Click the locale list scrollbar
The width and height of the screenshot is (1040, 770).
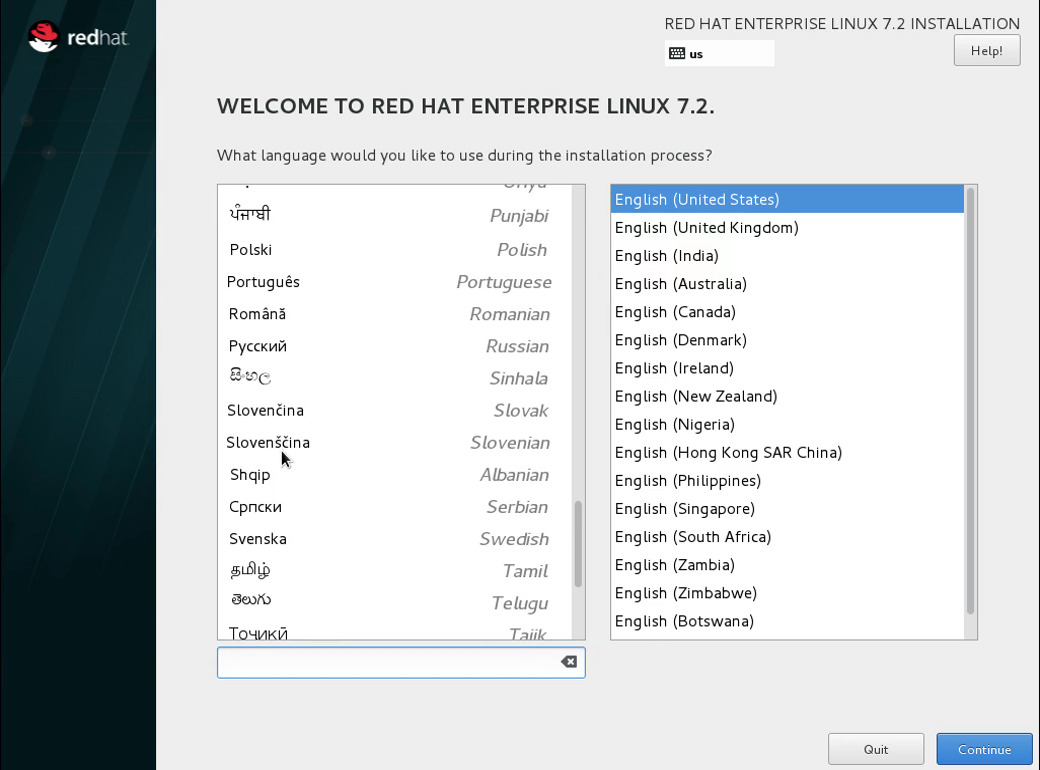(970, 401)
